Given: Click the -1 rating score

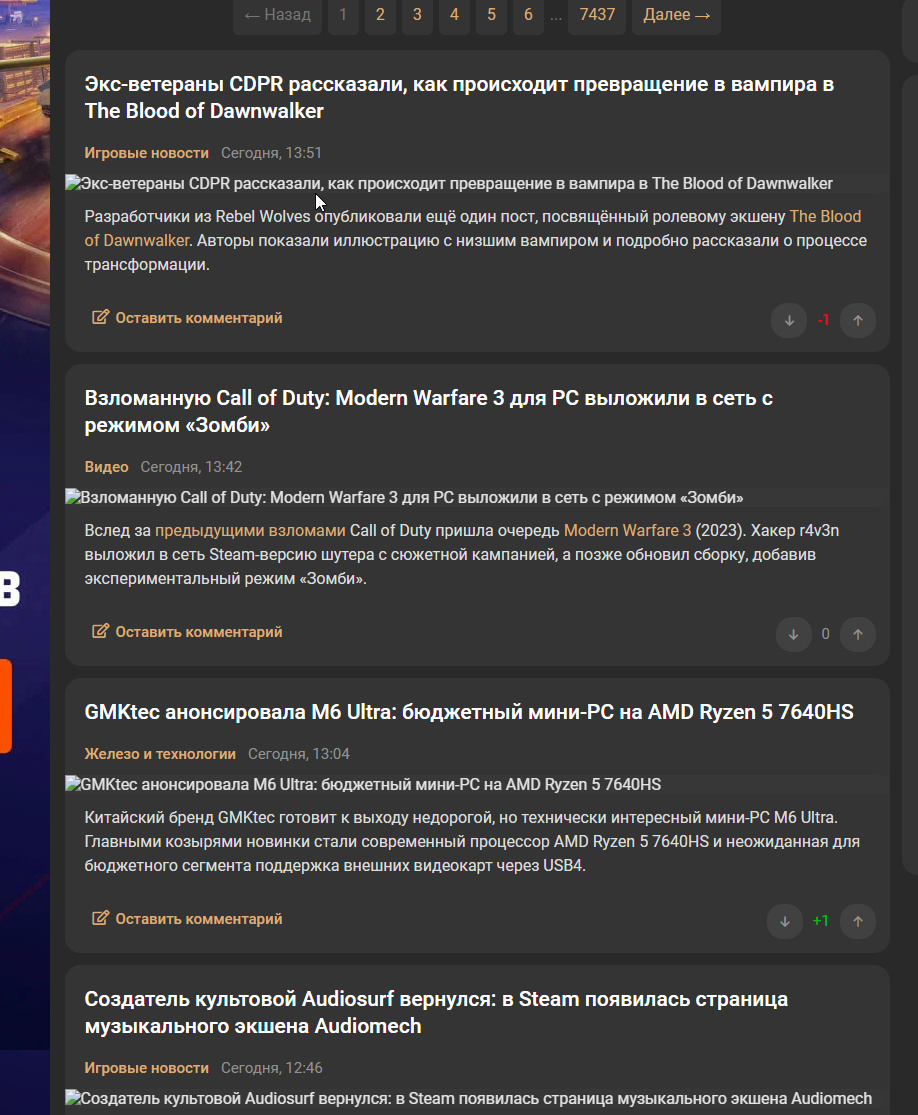Looking at the screenshot, I should pyautogui.click(x=823, y=320).
